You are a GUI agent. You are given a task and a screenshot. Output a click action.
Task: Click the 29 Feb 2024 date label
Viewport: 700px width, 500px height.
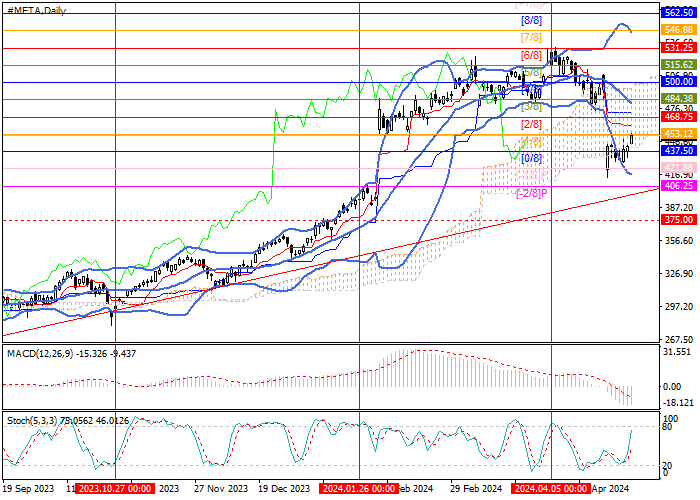point(476,489)
